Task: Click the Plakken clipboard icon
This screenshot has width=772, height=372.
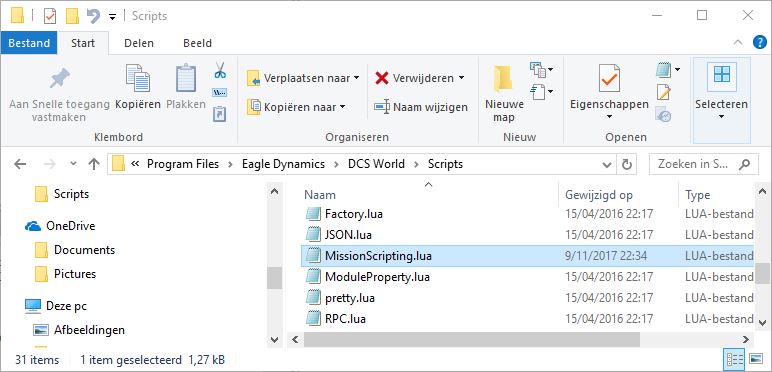Action: click(x=186, y=78)
